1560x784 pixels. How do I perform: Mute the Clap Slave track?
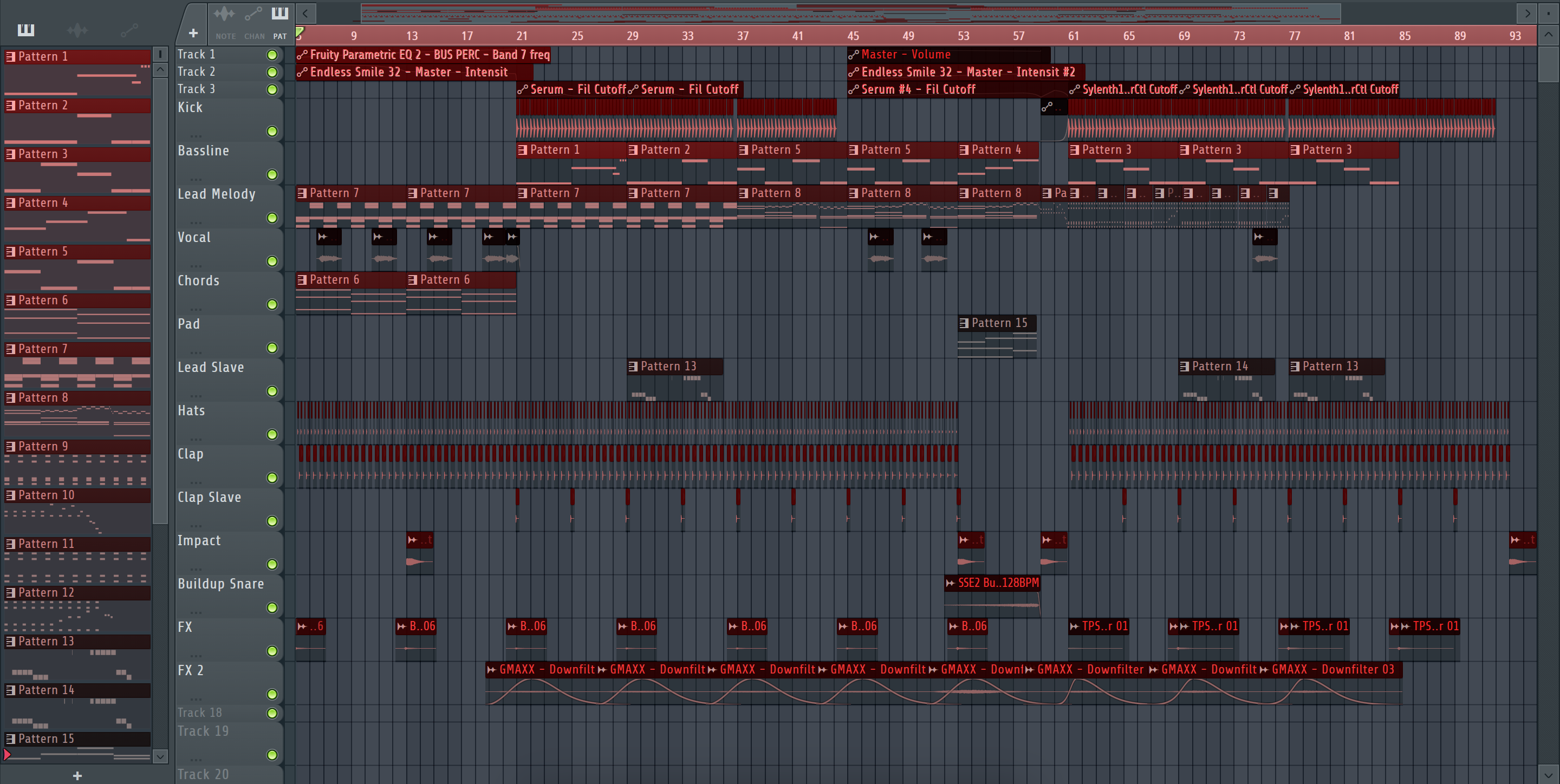pos(272,521)
